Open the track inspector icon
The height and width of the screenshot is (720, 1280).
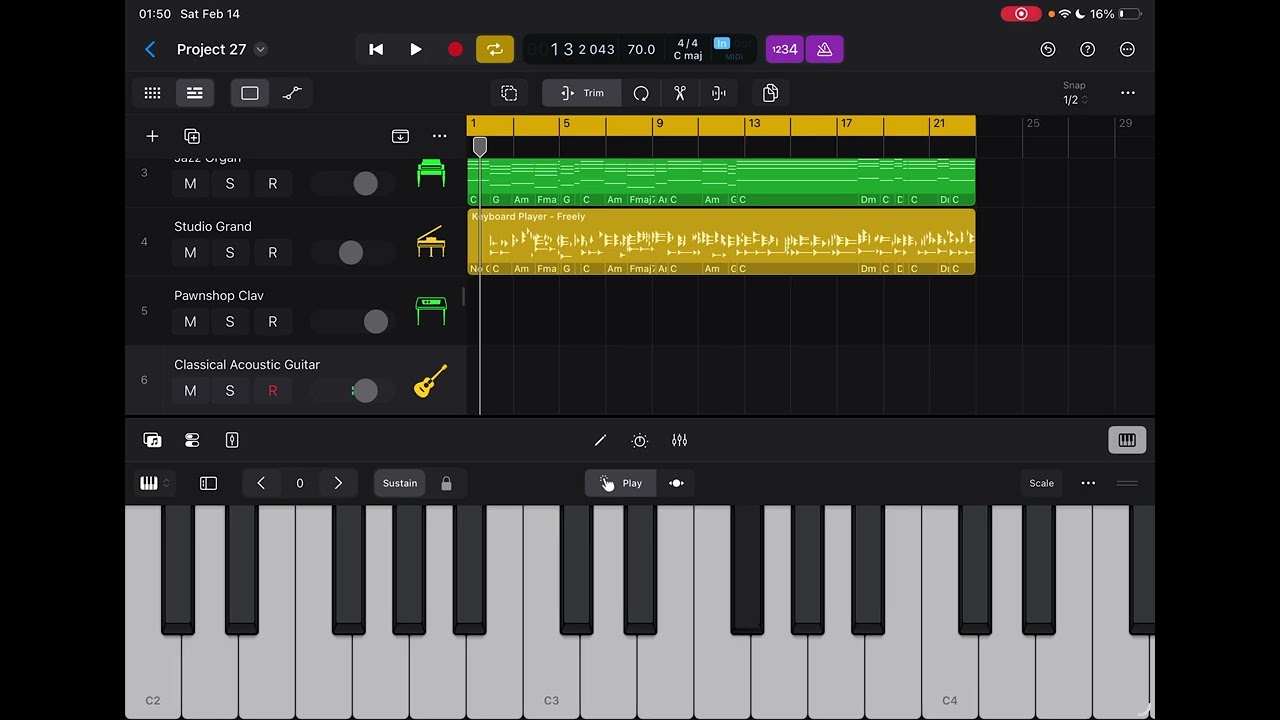[x=232, y=440]
